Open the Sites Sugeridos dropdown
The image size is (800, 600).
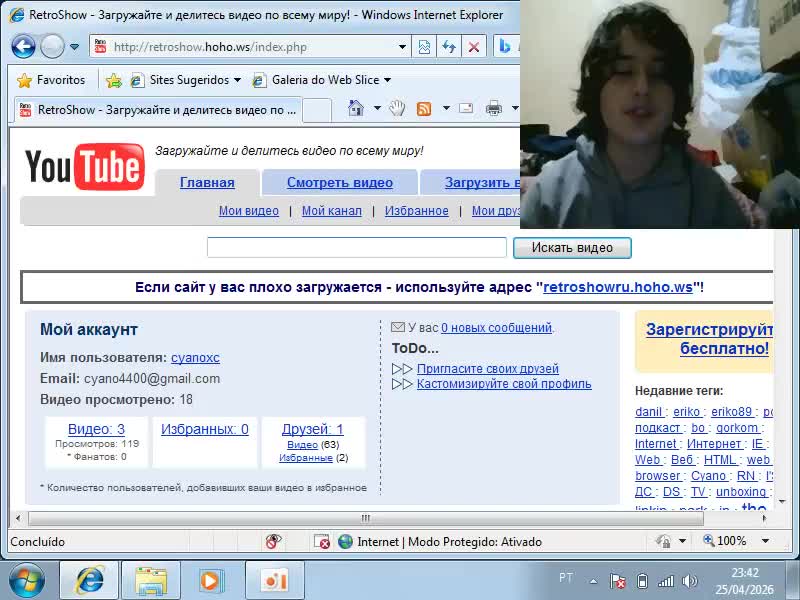[237, 80]
